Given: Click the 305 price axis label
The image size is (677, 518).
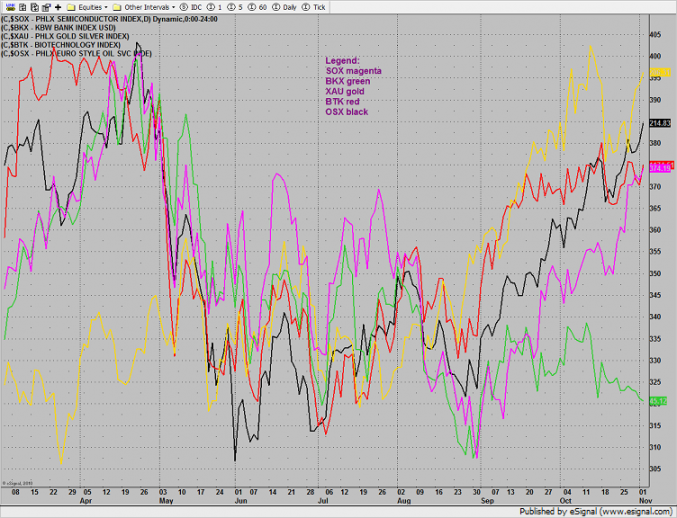Looking at the screenshot, I should (655, 469).
